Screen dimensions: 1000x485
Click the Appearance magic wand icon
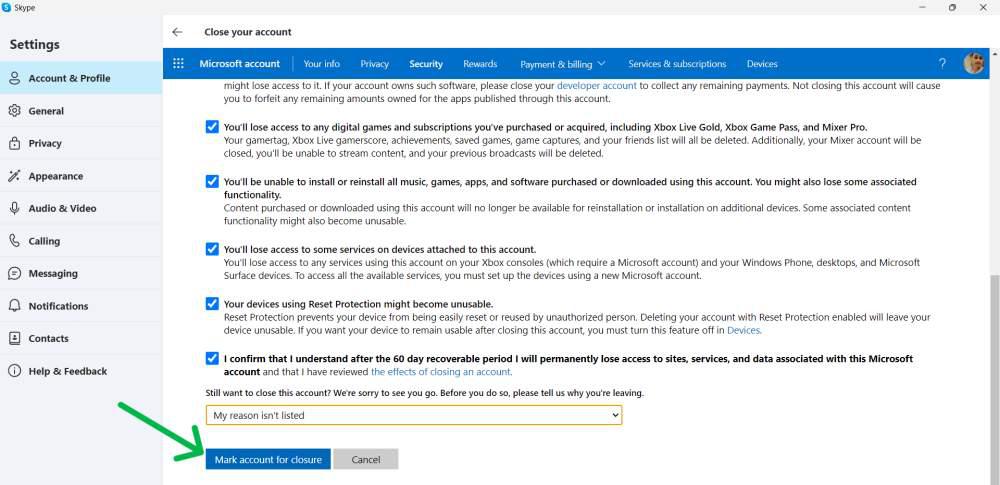click(x=14, y=176)
